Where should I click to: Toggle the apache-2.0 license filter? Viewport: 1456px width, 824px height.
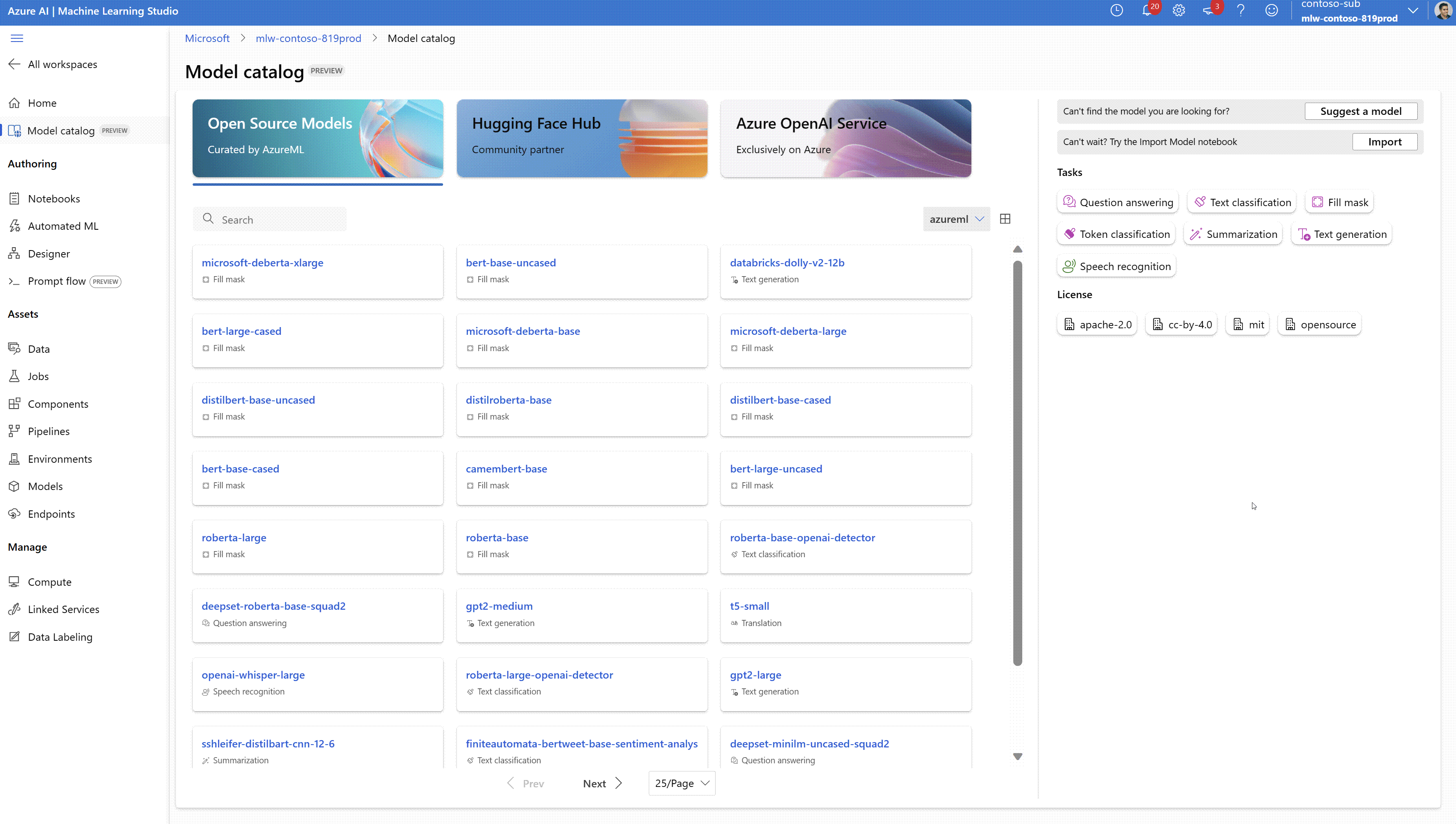pos(1097,324)
